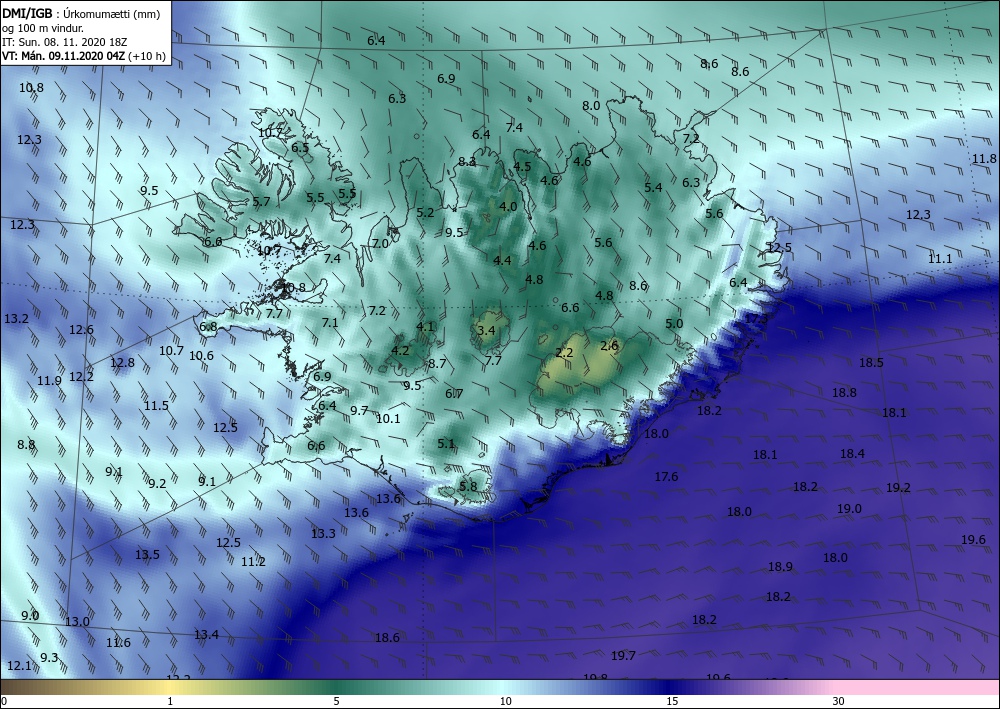Image resolution: width=1000 pixels, height=709 pixels.
Task: Click the '8.0' value on the map
Action: coord(591,106)
